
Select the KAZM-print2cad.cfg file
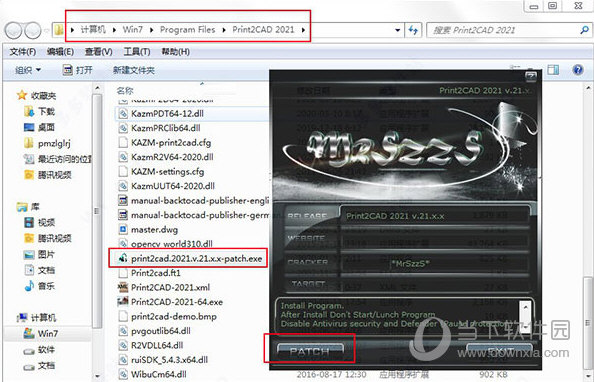(171, 142)
